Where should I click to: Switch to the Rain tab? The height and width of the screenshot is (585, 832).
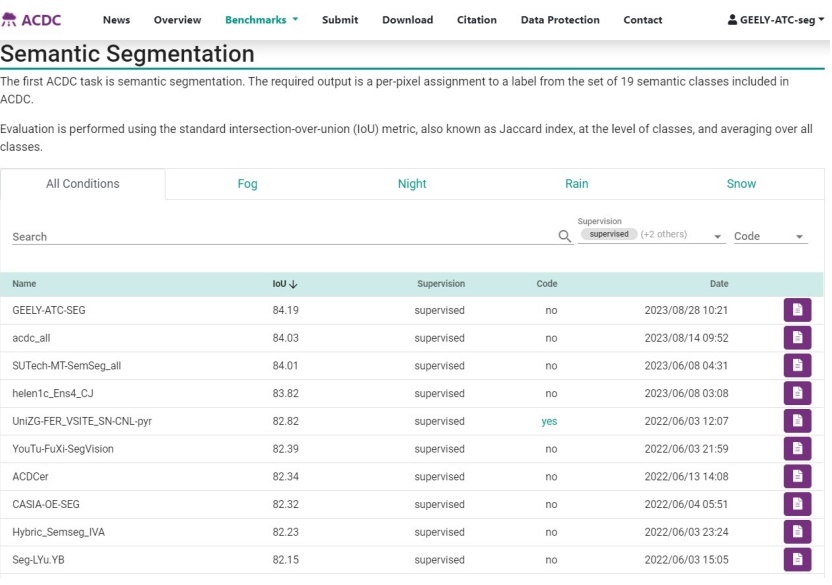(x=576, y=184)
